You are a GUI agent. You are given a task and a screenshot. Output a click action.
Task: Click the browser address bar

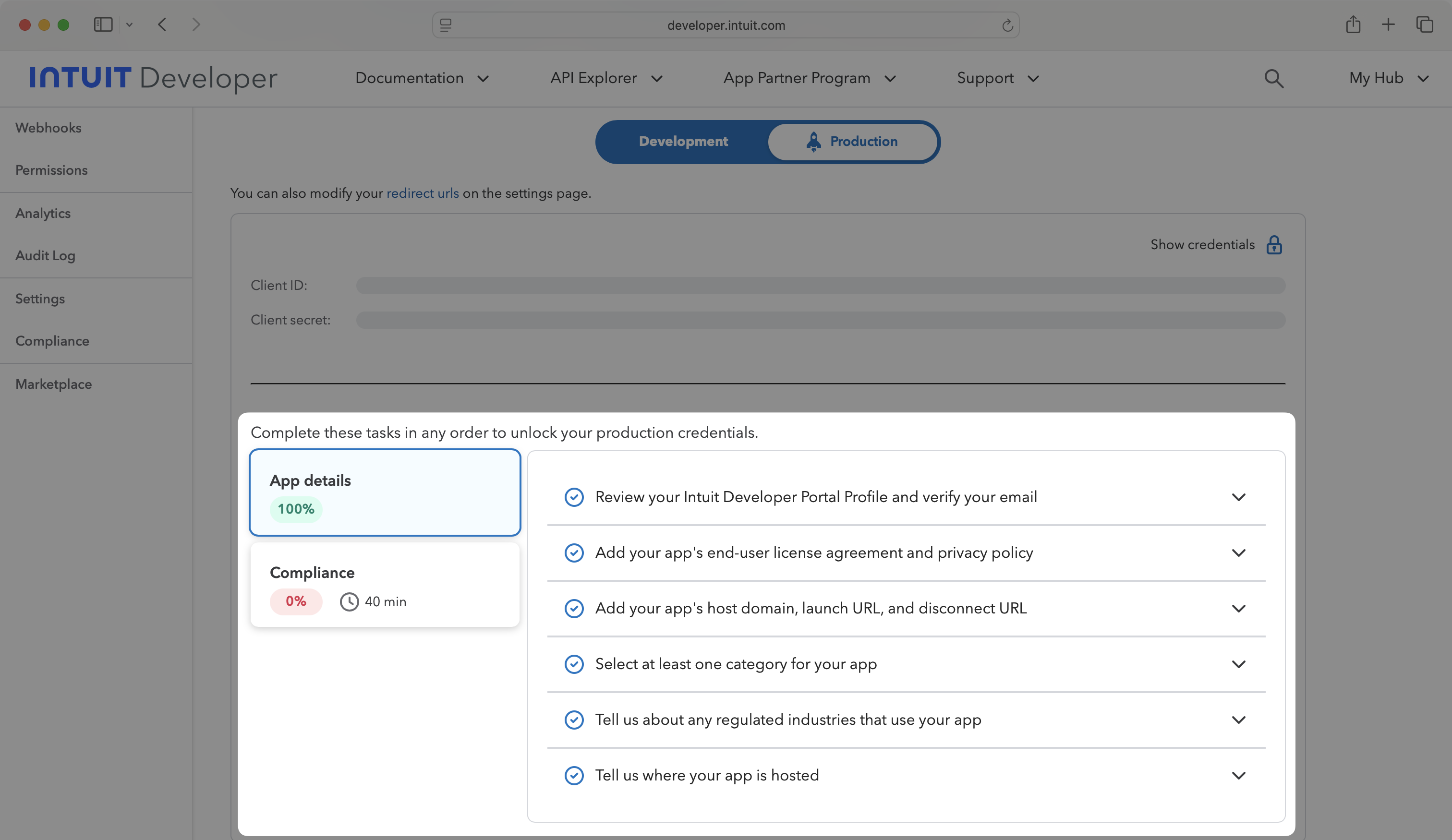click(x=725, y=25)
